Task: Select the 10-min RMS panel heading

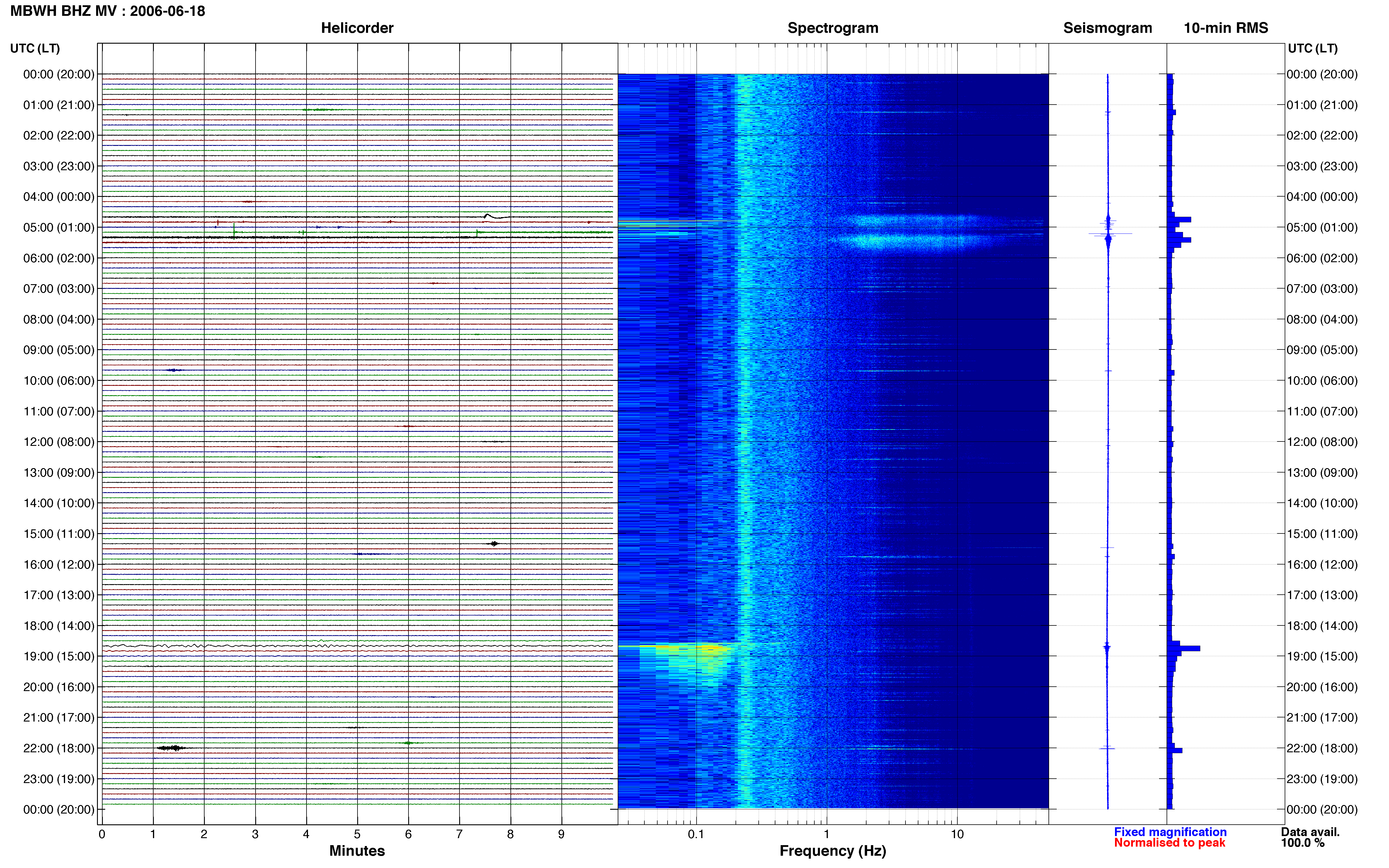Action: [1225, 28]
